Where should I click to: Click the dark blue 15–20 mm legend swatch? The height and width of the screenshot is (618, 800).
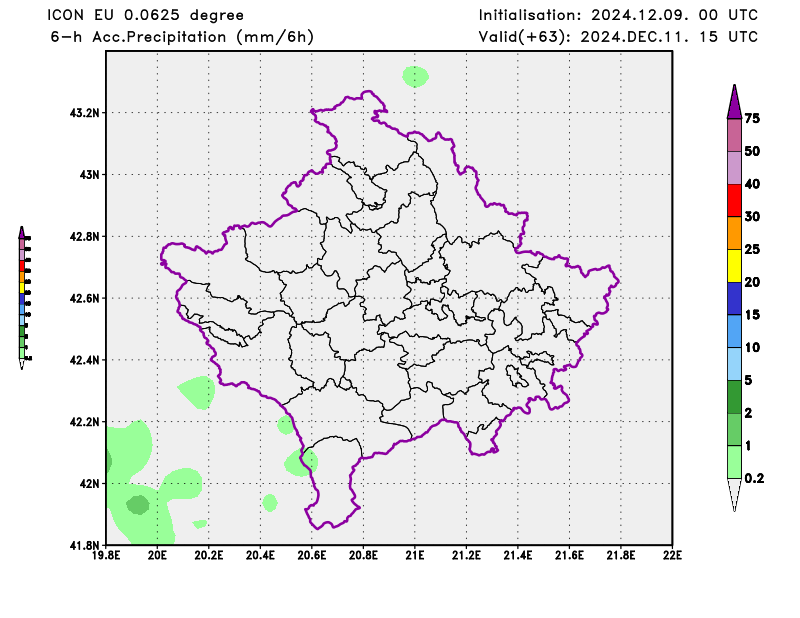pos(734,299)
